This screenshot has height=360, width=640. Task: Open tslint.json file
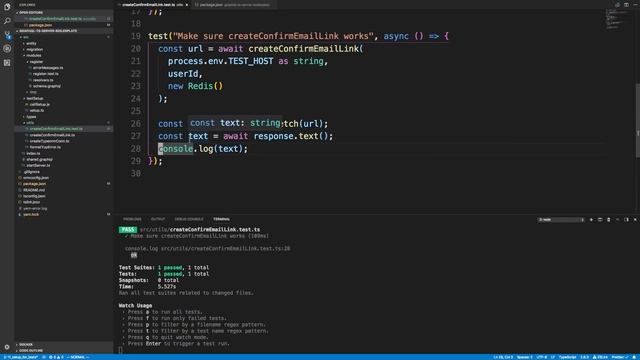(31, 202)
